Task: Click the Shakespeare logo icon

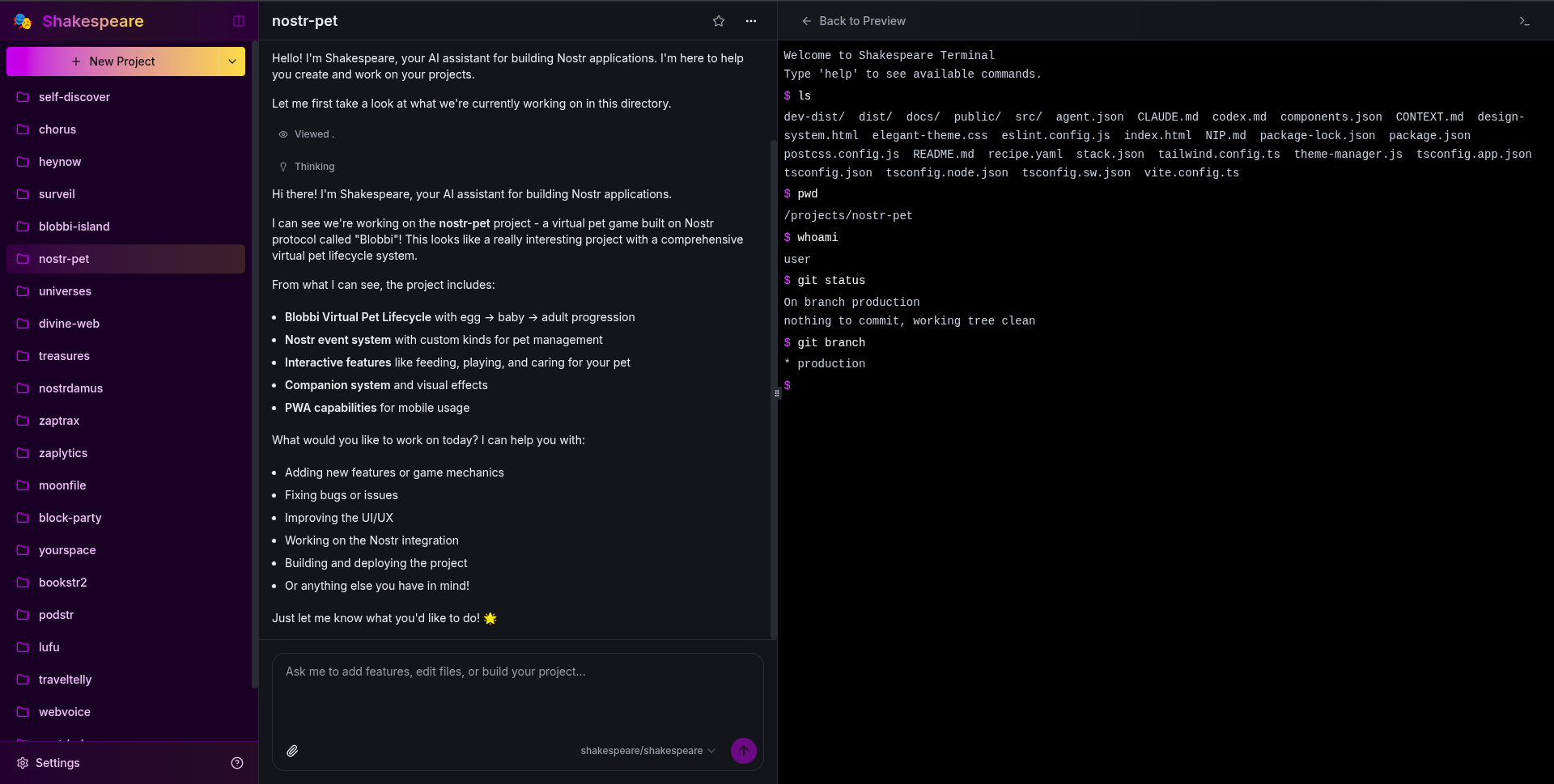Action: click(x=23, y=21)
